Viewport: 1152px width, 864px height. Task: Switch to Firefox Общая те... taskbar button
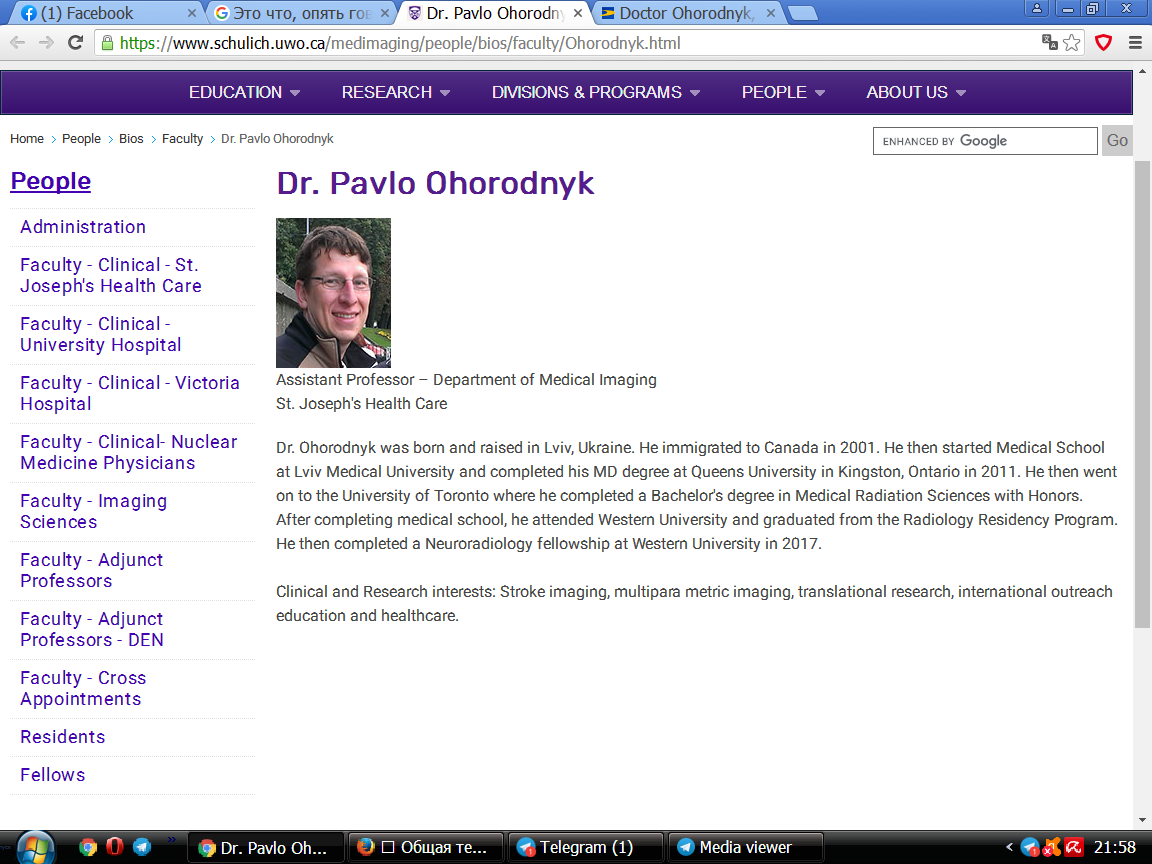coord(425,848)
